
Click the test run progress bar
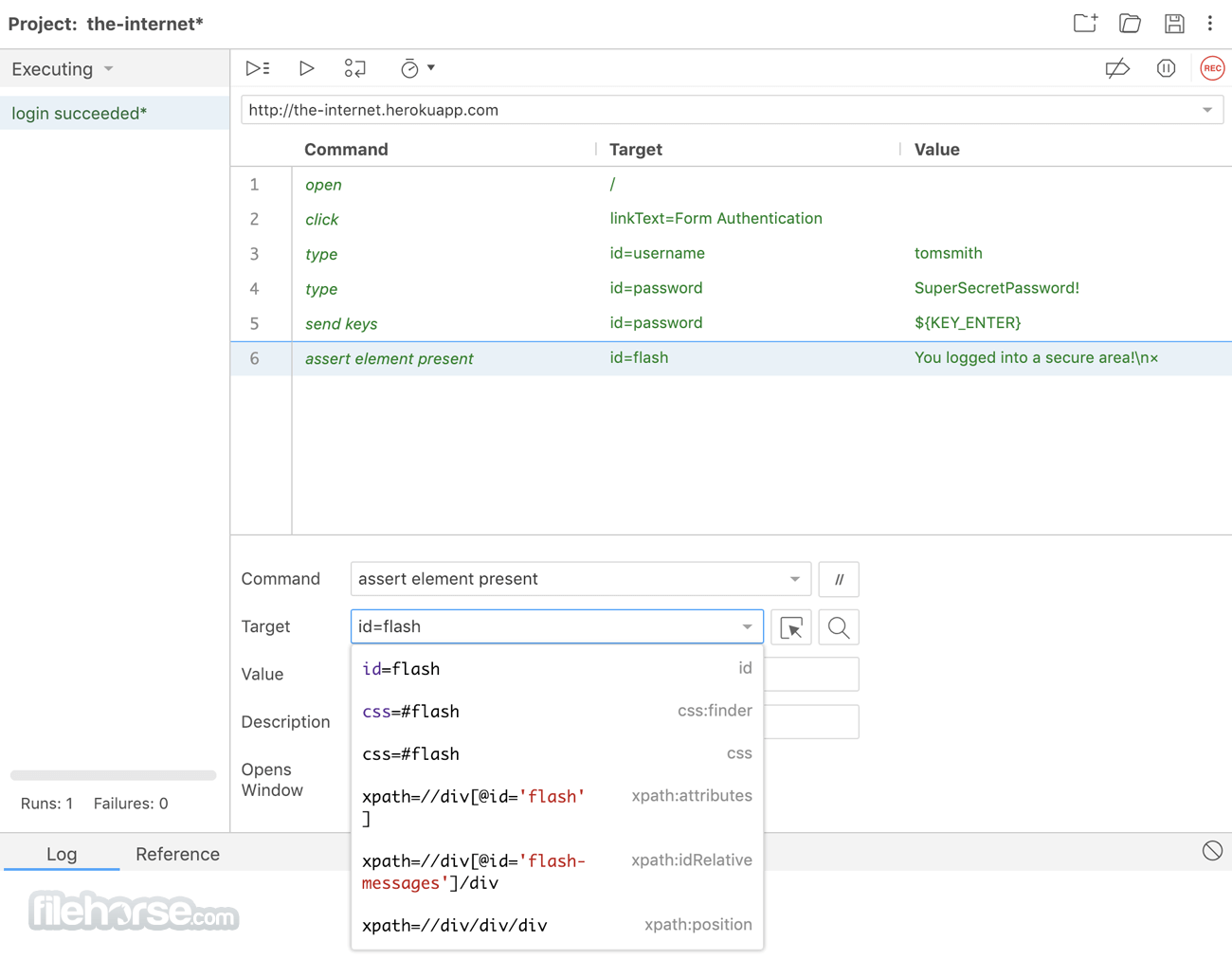point(113,775)
